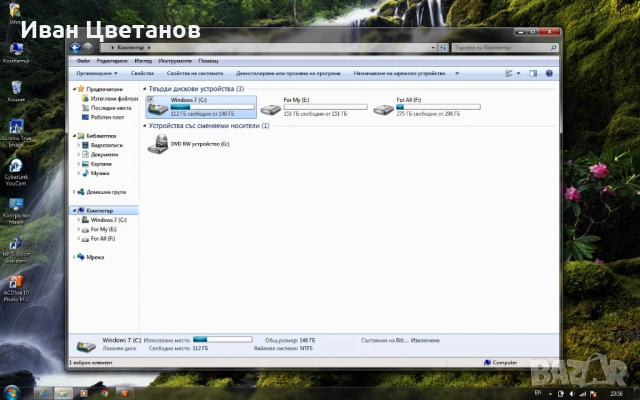Click the volume speaker tray icon
Screen dimensions: 640x400
(x=571, y=394)
